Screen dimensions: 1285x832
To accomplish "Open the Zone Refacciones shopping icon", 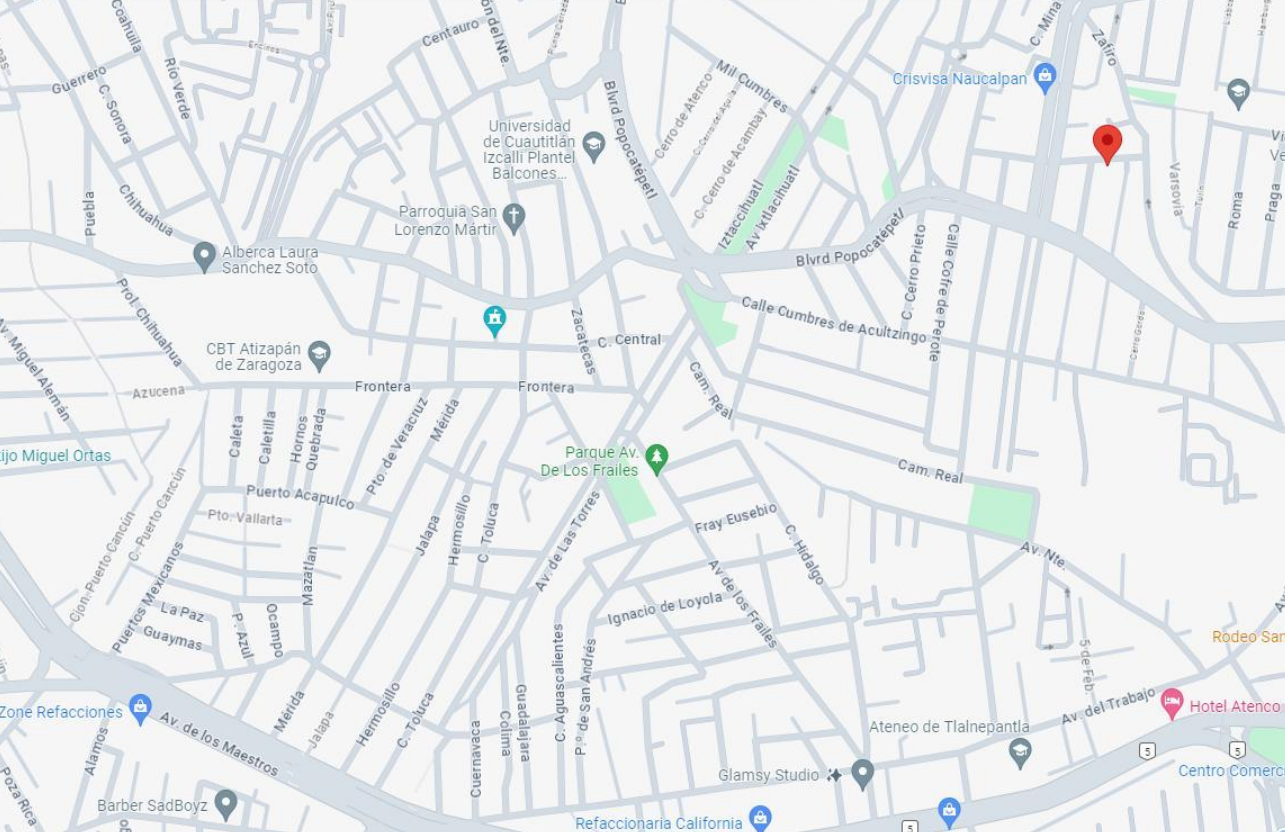I will click(140, 710).
